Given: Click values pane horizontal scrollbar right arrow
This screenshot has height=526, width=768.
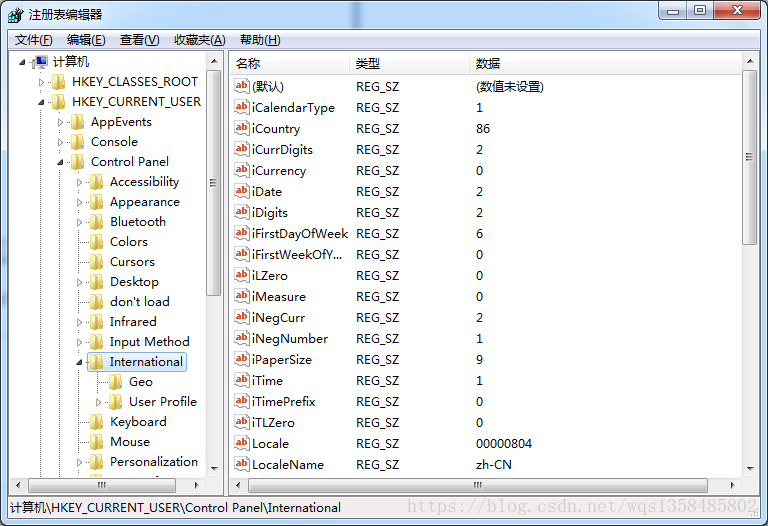Looking at the screenshot, I should (x=733, y=485).
